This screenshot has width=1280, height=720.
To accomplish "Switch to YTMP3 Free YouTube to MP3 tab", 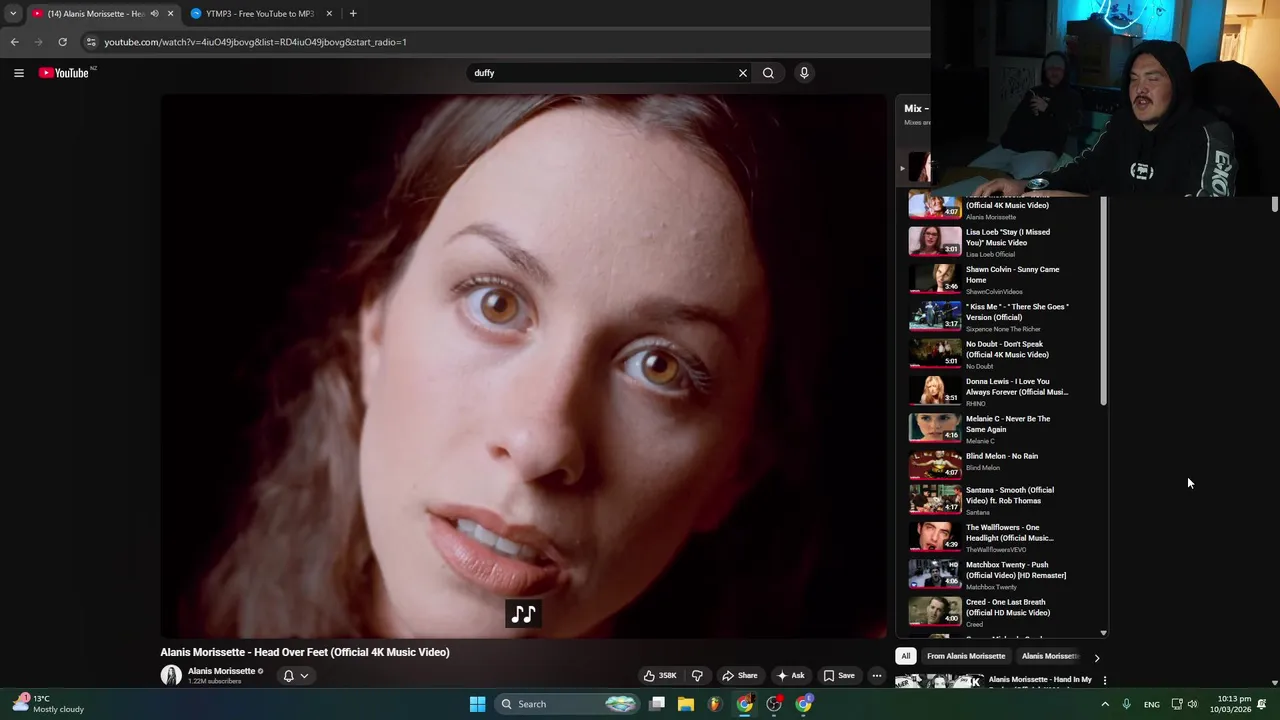I will point(260,14).
